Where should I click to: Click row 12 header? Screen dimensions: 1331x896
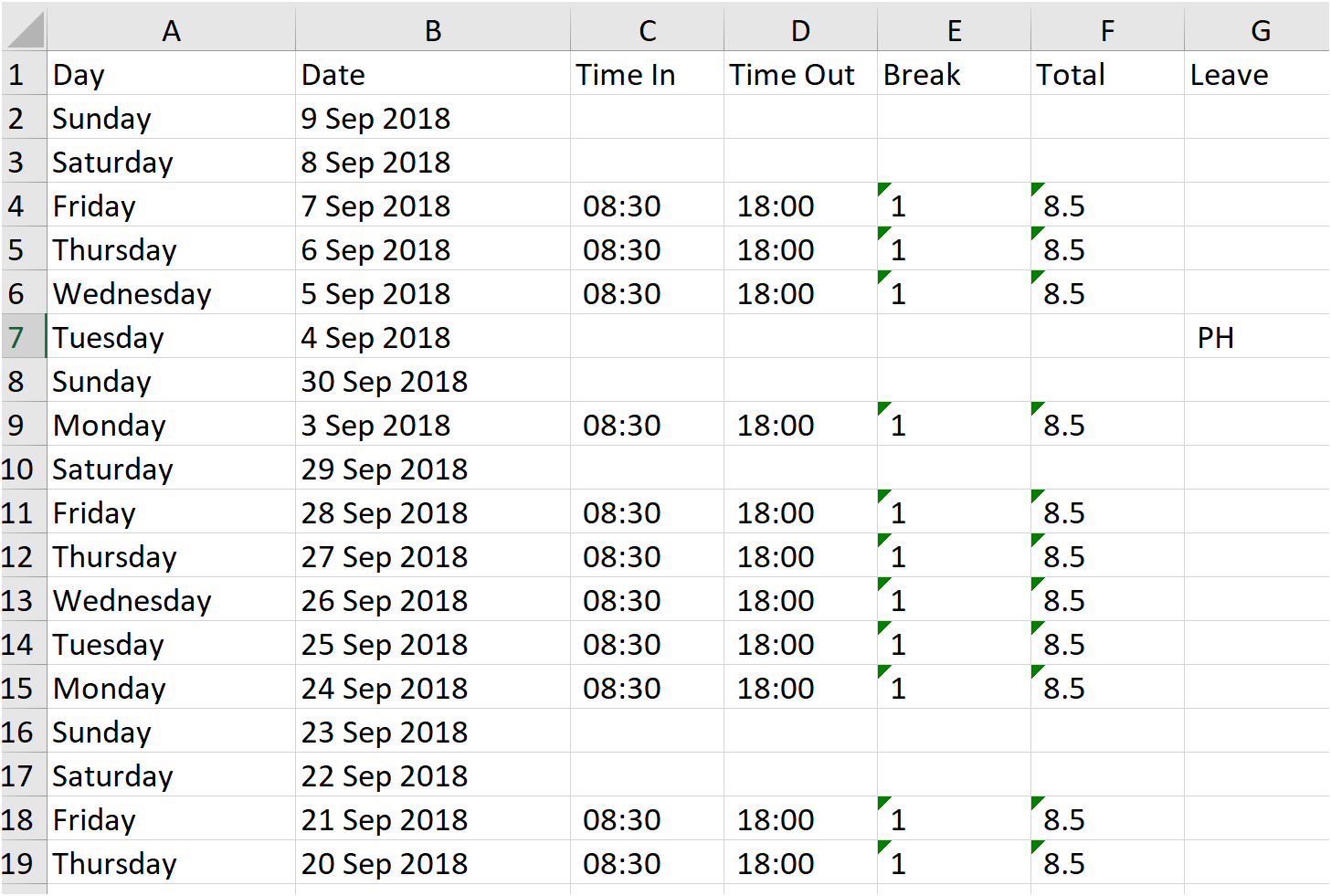point(17,557)
